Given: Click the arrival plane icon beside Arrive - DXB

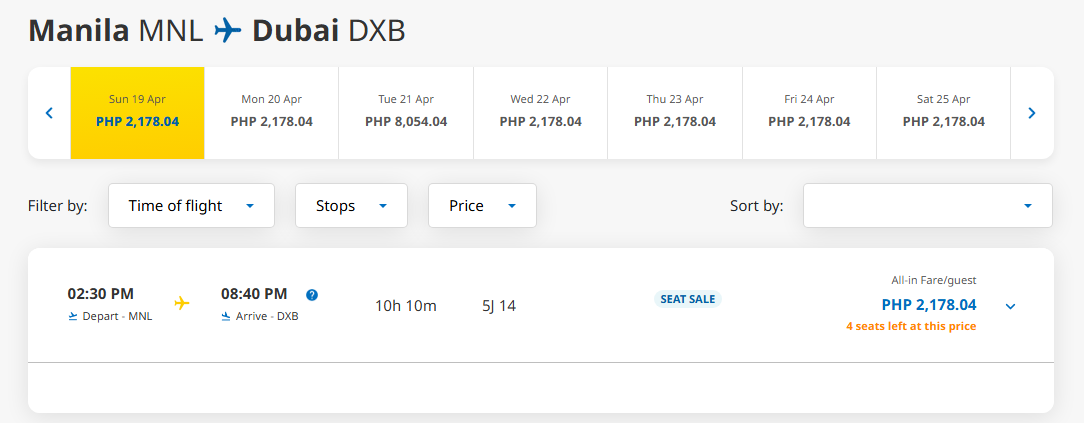Looking at the screenshot, I should (x=226, y=317).
